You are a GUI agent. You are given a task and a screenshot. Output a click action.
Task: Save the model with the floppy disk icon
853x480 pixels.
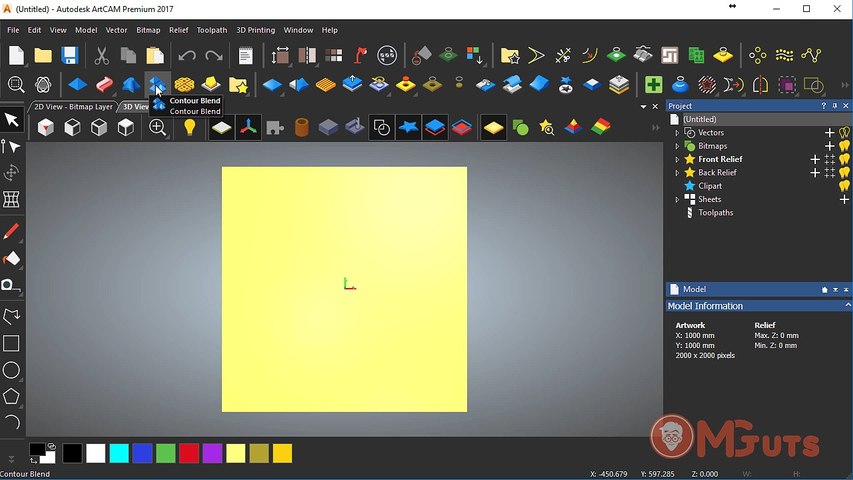point(70,56)
